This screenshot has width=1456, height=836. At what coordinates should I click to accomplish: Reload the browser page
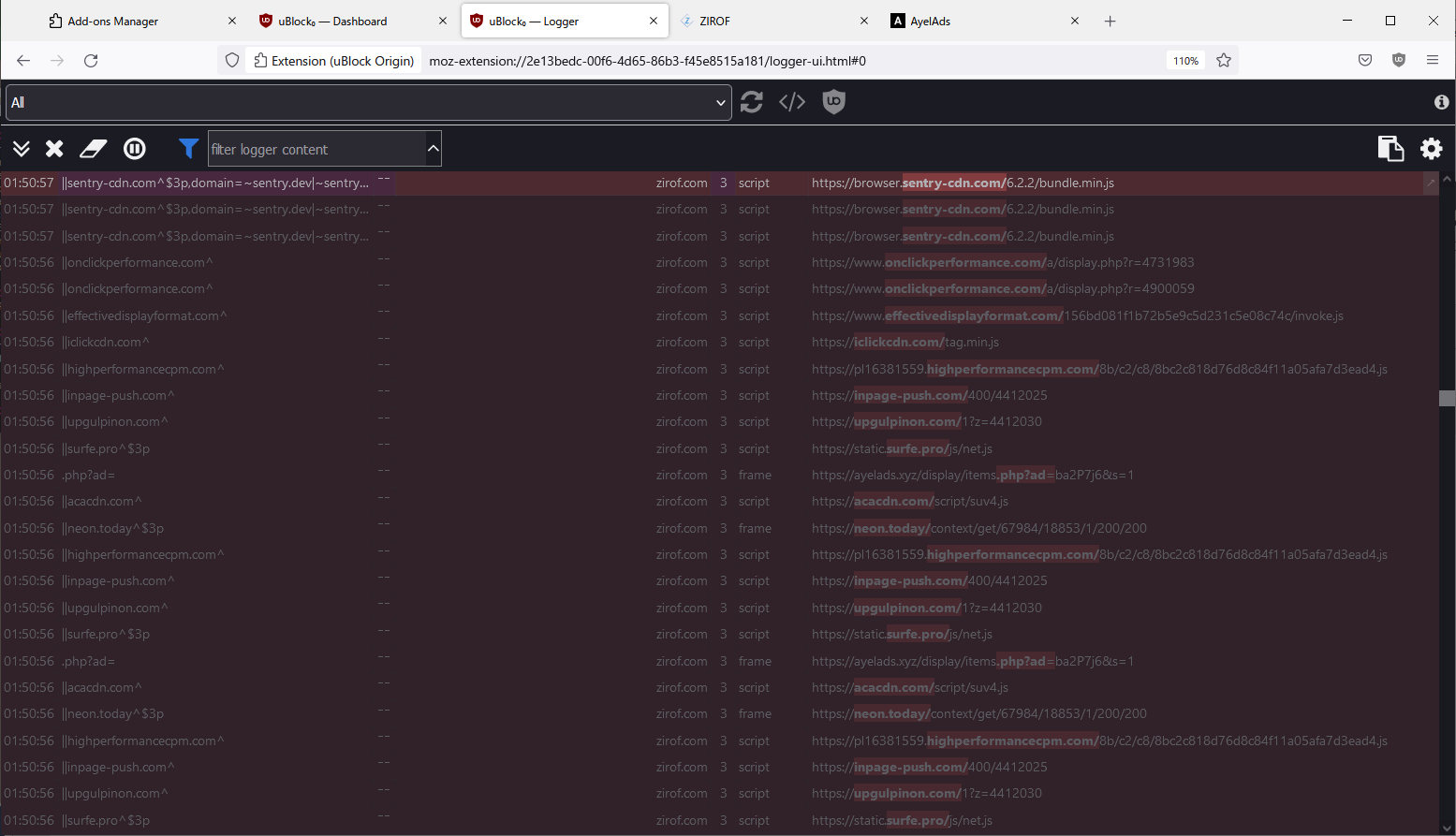[91, 61]
